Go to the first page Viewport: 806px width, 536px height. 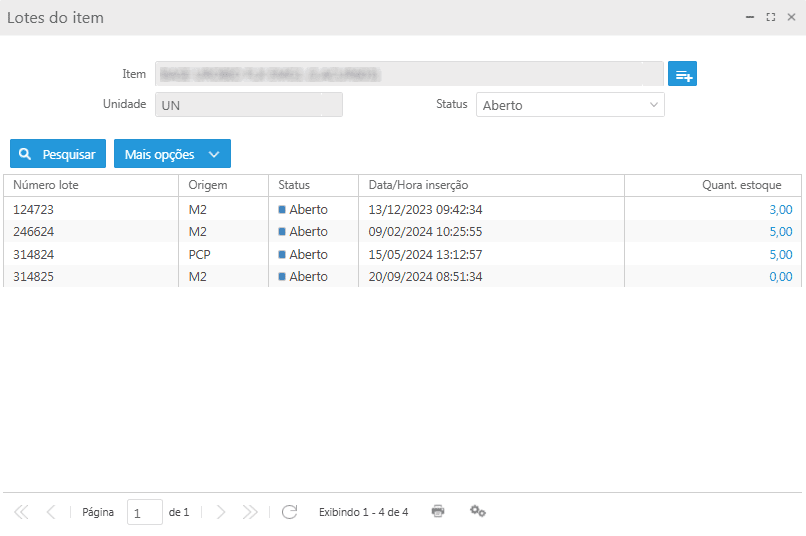click(21, 512)
